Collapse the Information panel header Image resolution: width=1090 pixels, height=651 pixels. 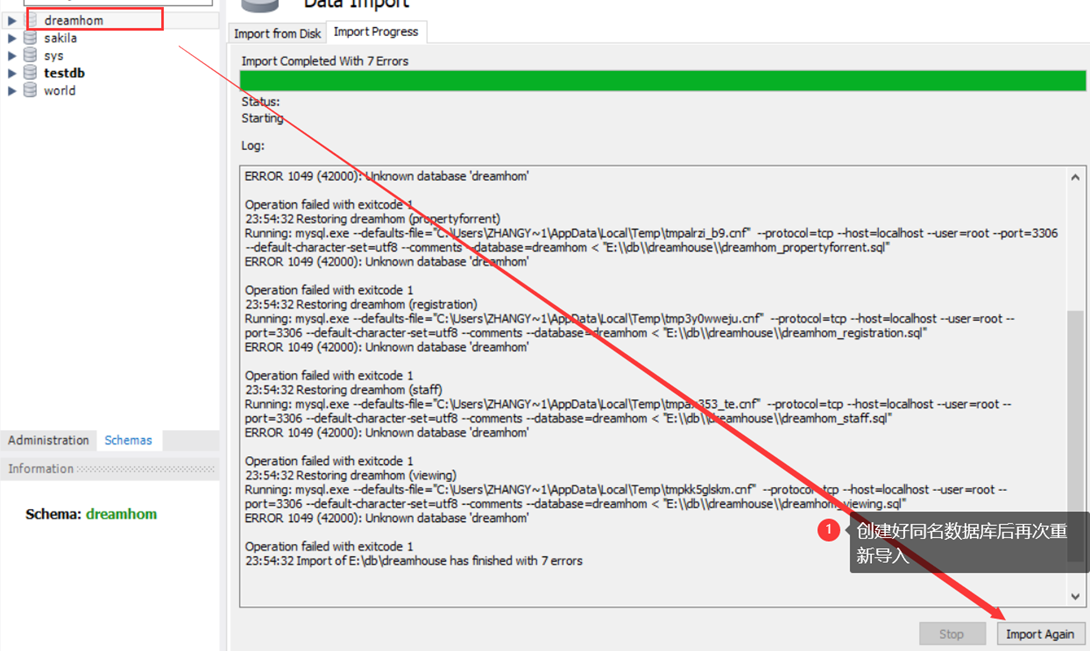40,468
